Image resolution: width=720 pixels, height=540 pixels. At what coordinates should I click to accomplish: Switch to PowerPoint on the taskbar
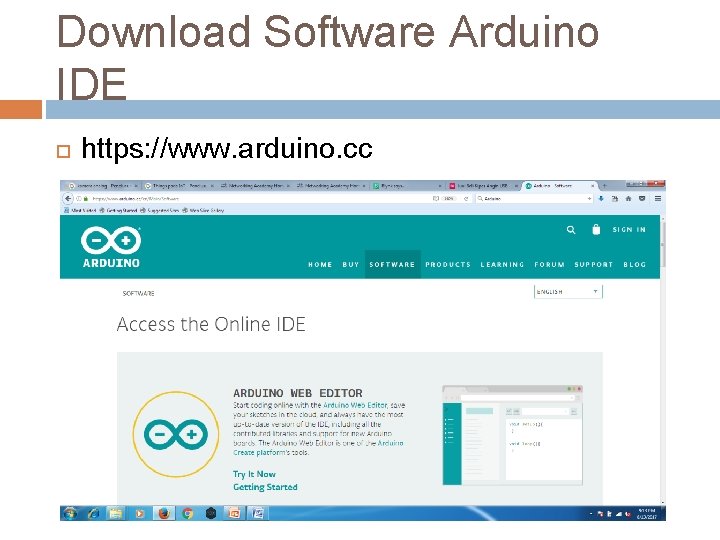234,513
